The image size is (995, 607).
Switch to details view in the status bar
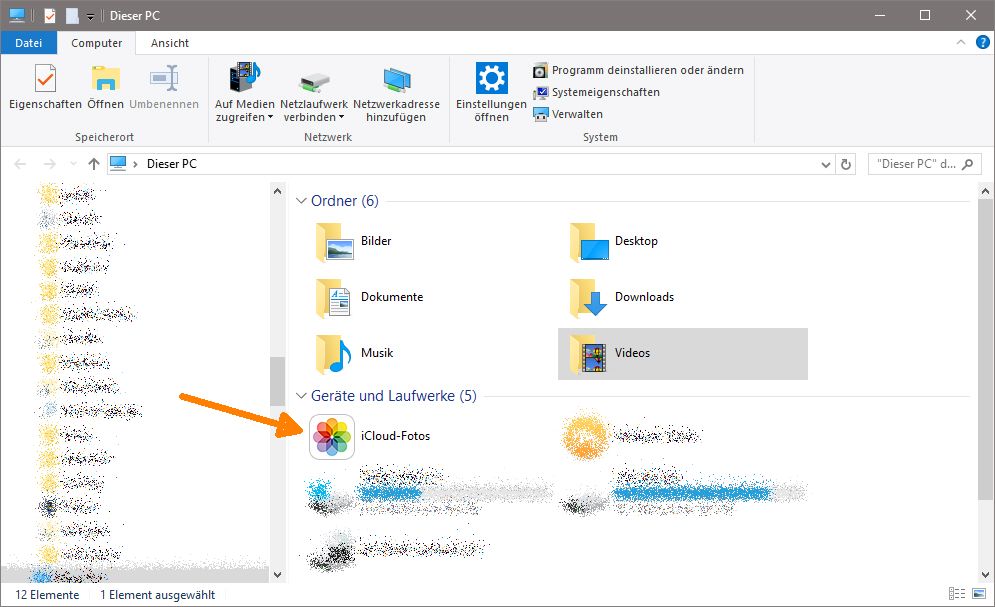[956, 594]
